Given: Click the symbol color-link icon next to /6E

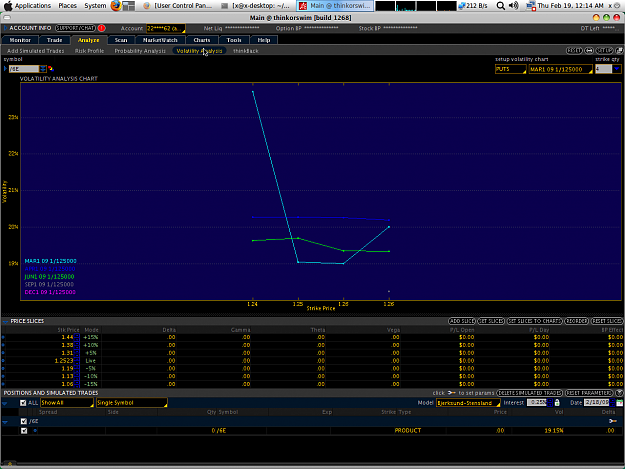Looking at the screenshot, I should 51,69.
